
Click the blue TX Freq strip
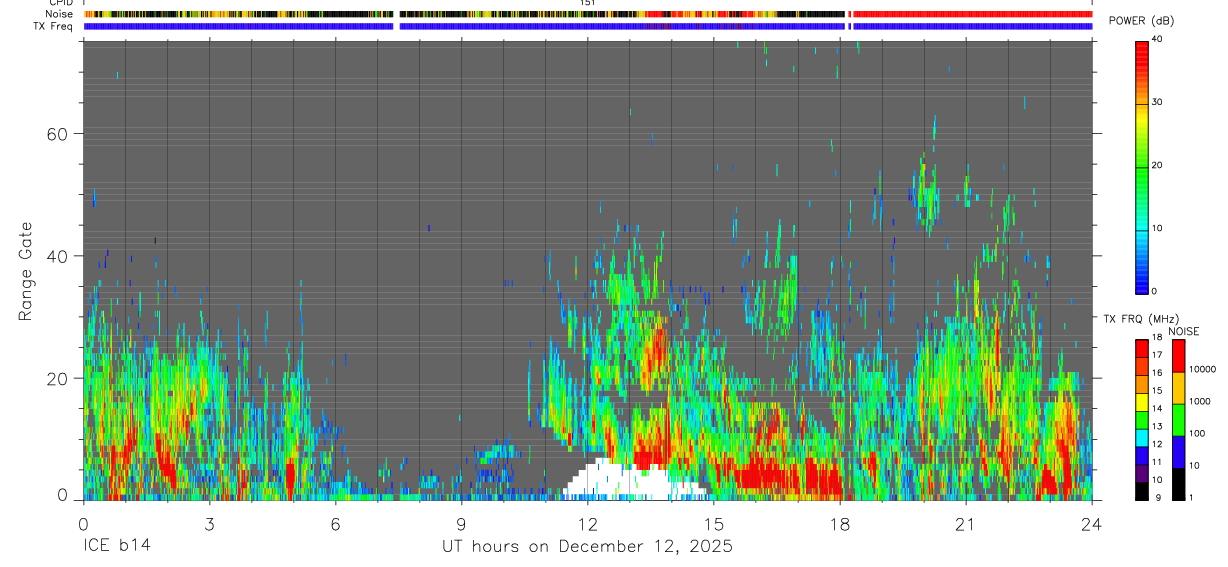[588, 26]
